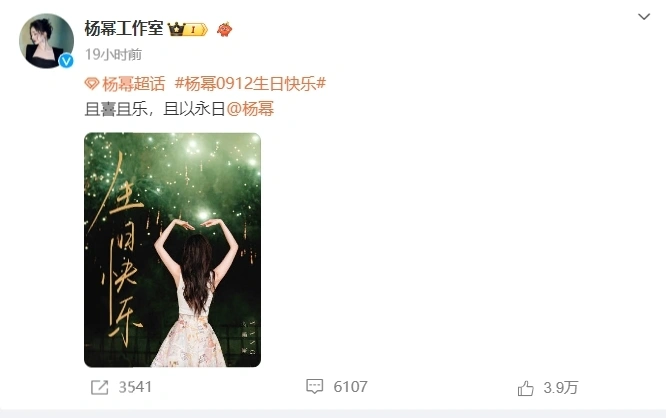Open the post options chevron menu
The width and height of the screenshot is (666, 418).
[x=644, y=17]
